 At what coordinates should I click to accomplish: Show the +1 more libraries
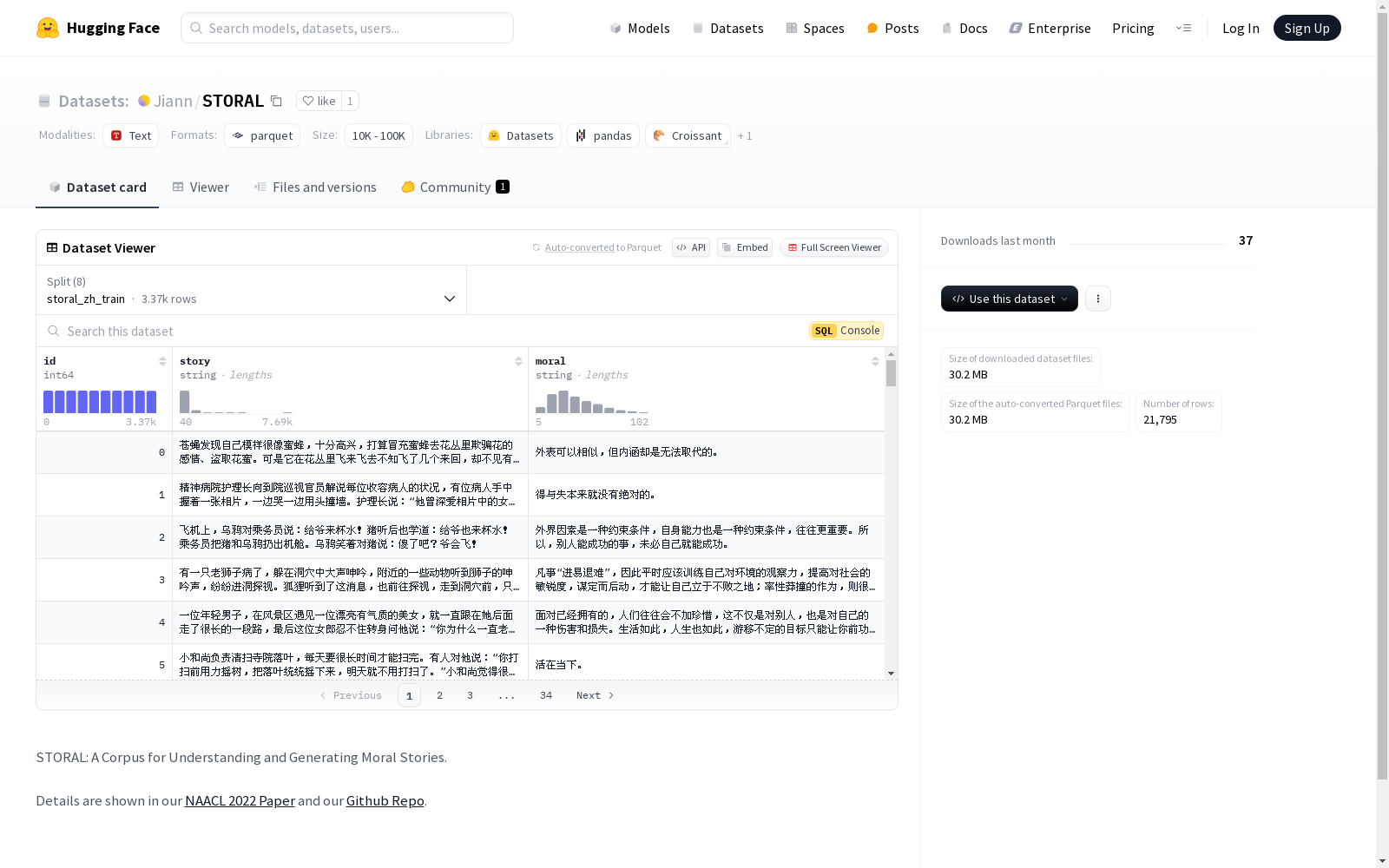(745, 135)
